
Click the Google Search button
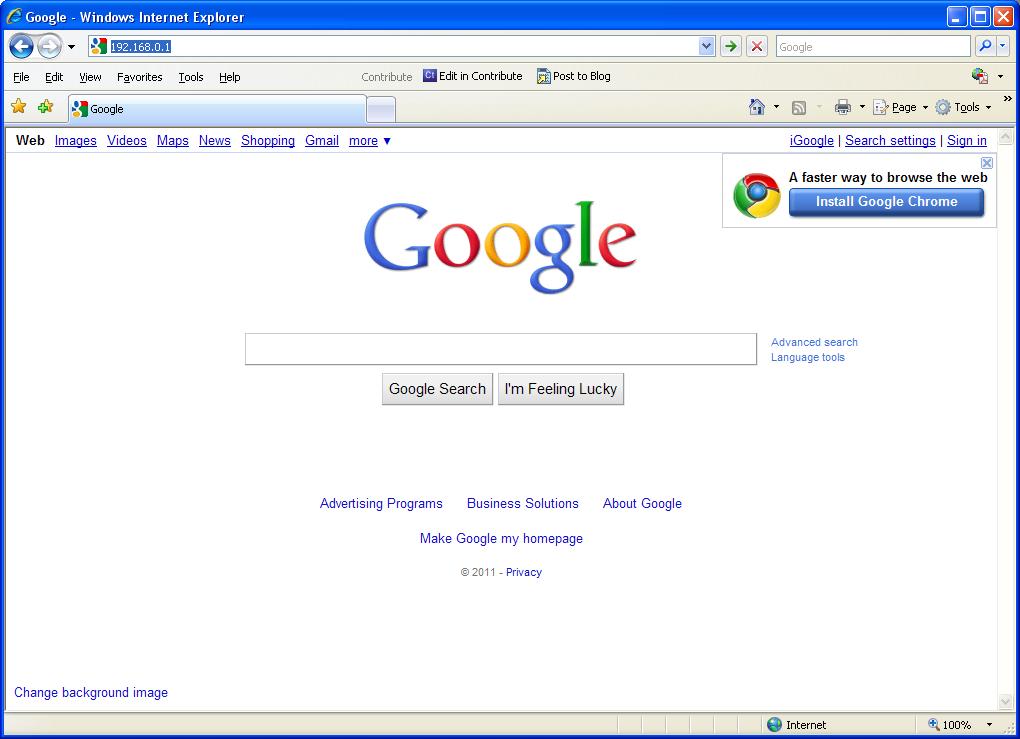pyautogui.click(x=437, y=389)
